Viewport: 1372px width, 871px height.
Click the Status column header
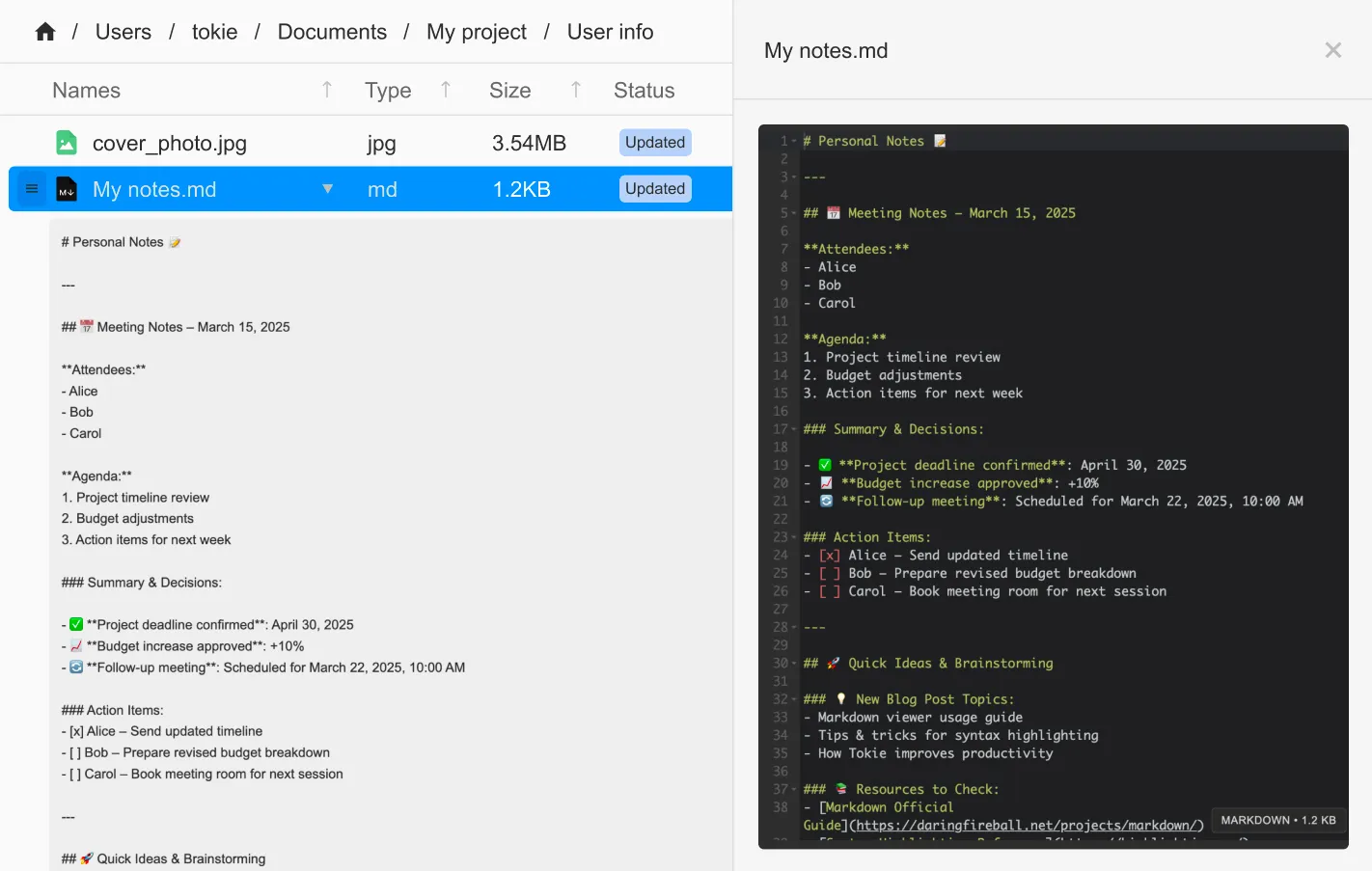[644, 91]
